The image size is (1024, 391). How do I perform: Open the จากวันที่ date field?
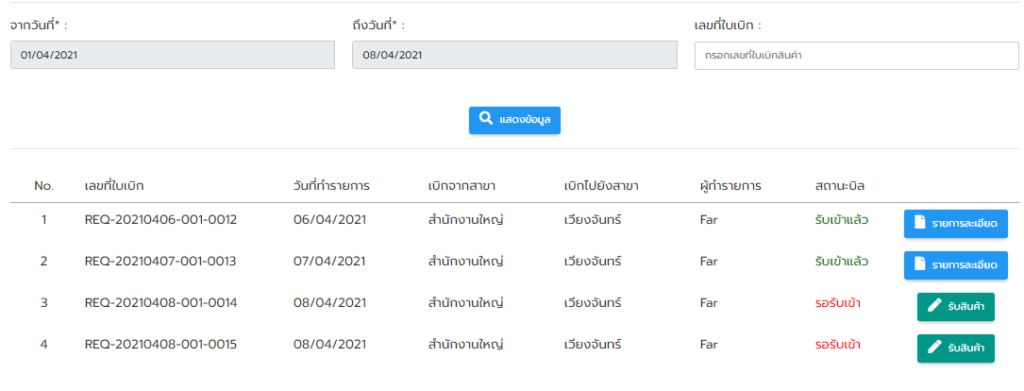click(172, 55)
